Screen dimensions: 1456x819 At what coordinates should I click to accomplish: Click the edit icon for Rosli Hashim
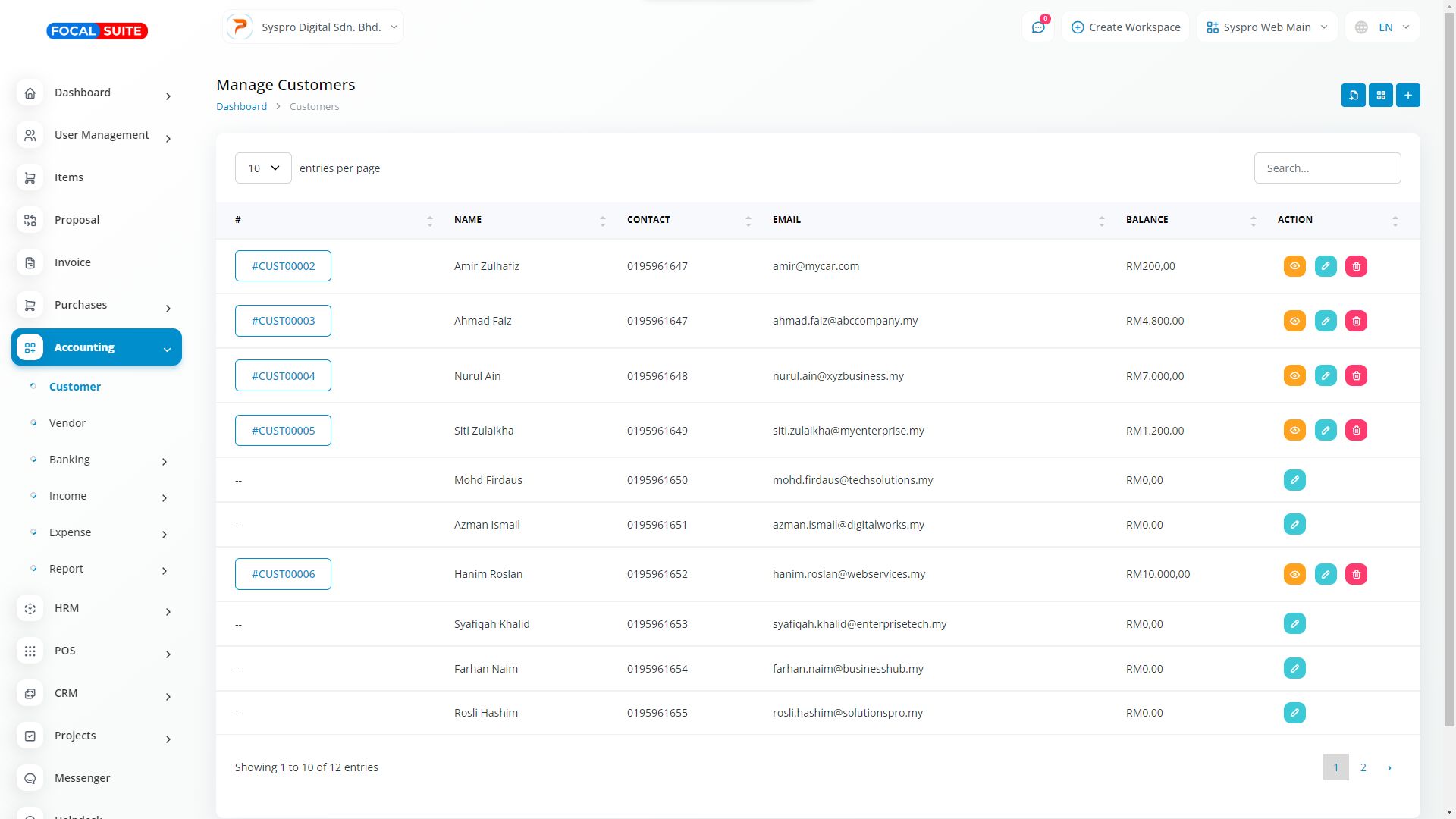point(1294,713)
